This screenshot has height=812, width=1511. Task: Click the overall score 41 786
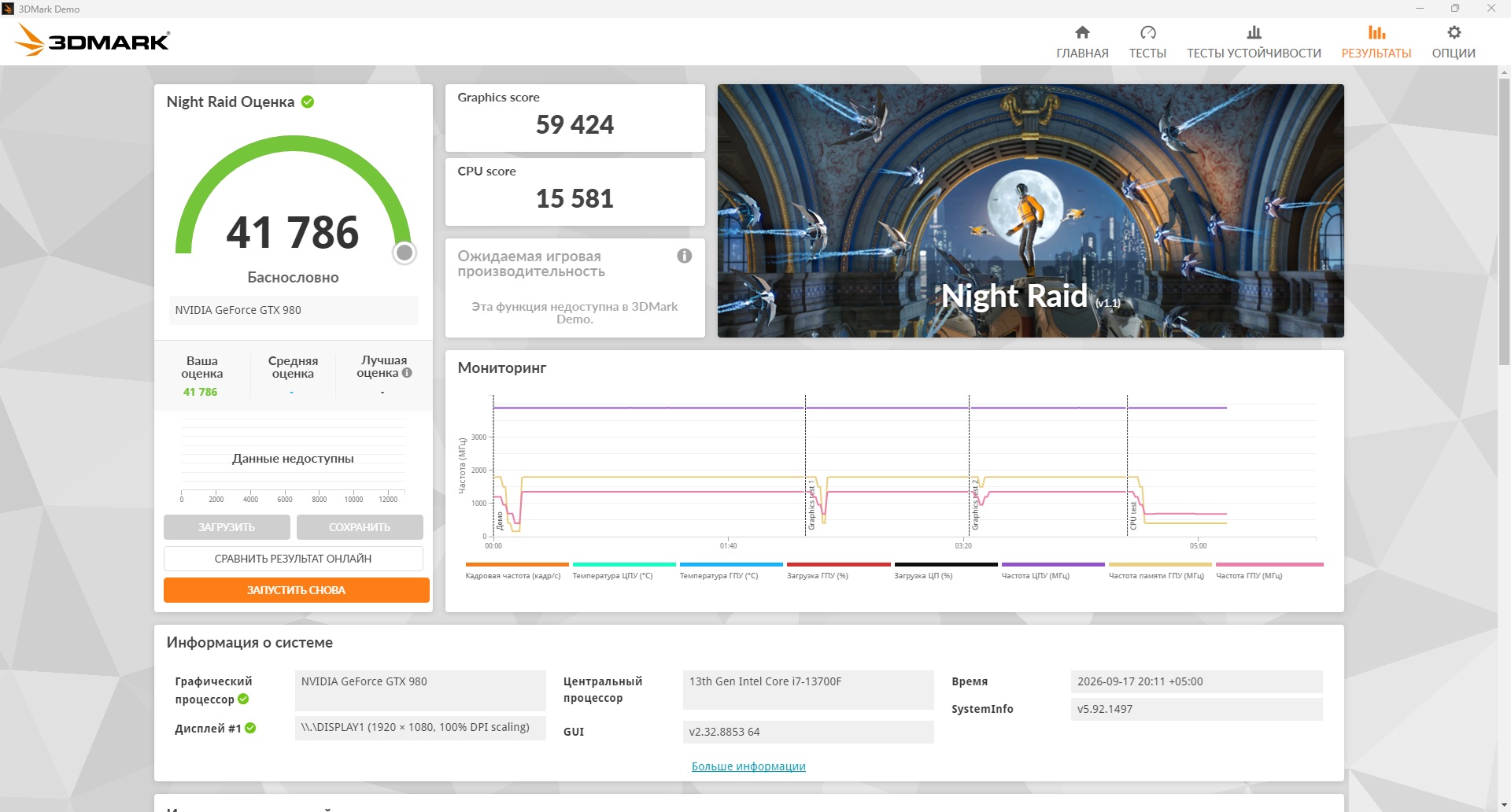click(x=293, y=233)
